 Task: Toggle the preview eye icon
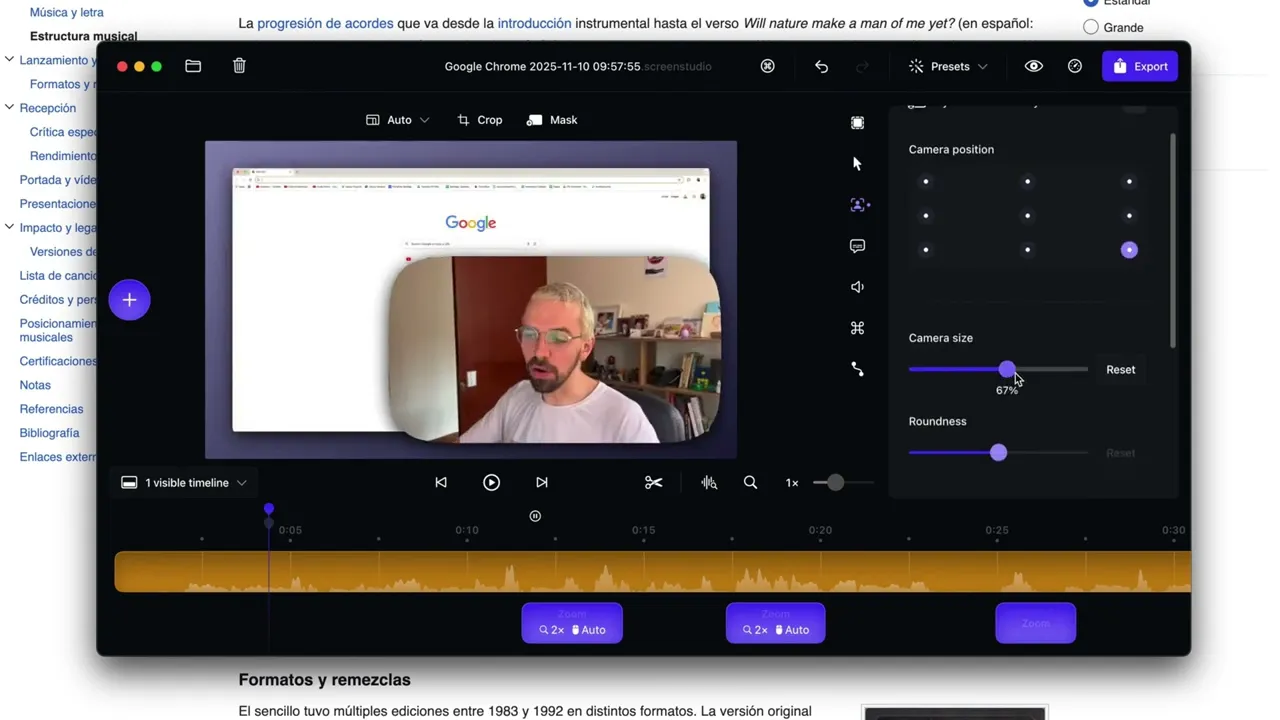(1033, 66)
